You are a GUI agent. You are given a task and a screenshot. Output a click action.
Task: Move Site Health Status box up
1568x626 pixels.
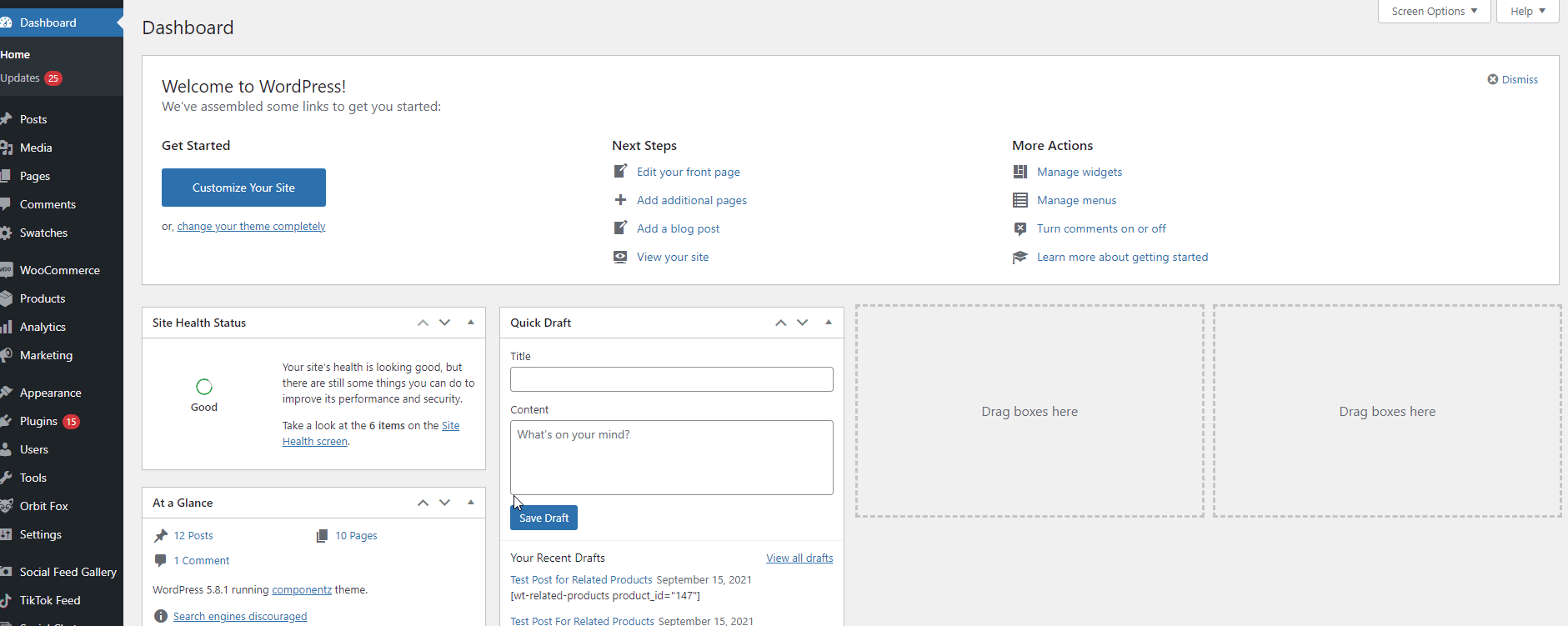pos(423,323)
